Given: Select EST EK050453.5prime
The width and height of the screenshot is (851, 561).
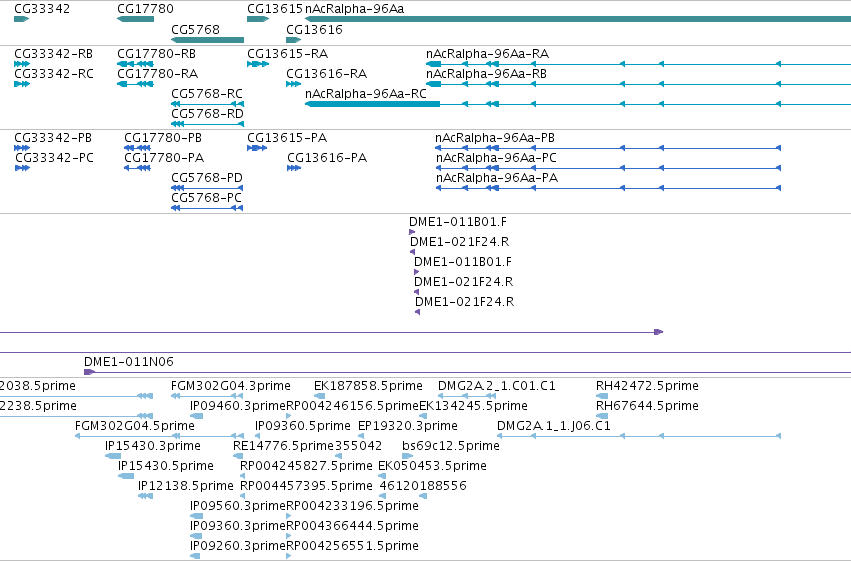Looking at the screenshot, I should [382, 476].
